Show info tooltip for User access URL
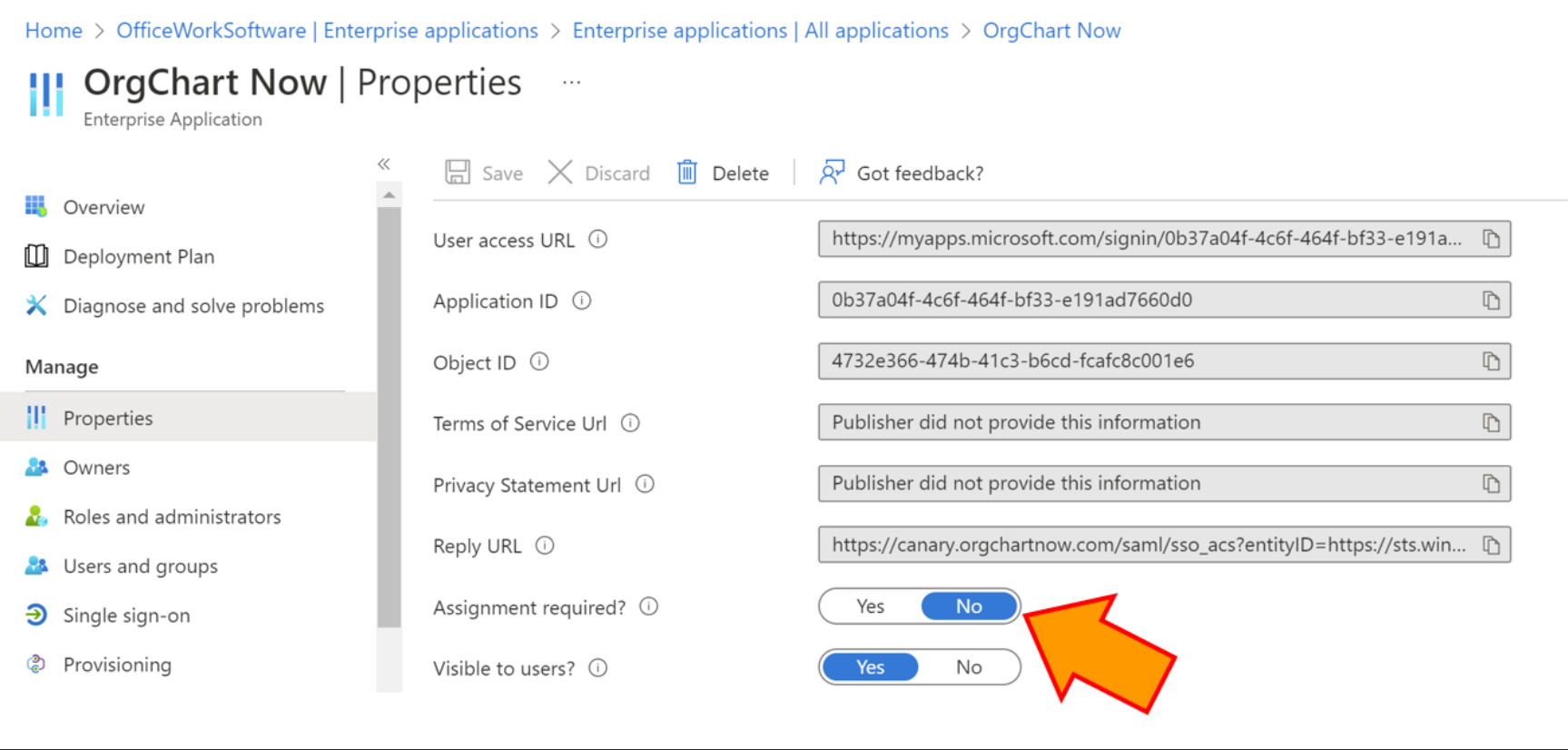Screen dimensions: 1568x750 tap(597, 240)
